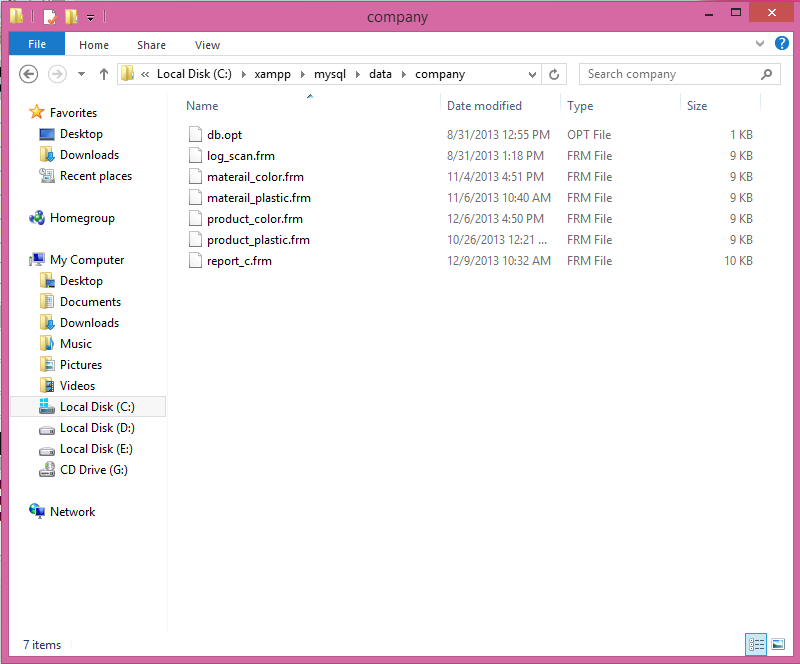Expand the hidden path chevron before Local Disk
Viewport: 800px width, 664px height.
pos(145,75)
